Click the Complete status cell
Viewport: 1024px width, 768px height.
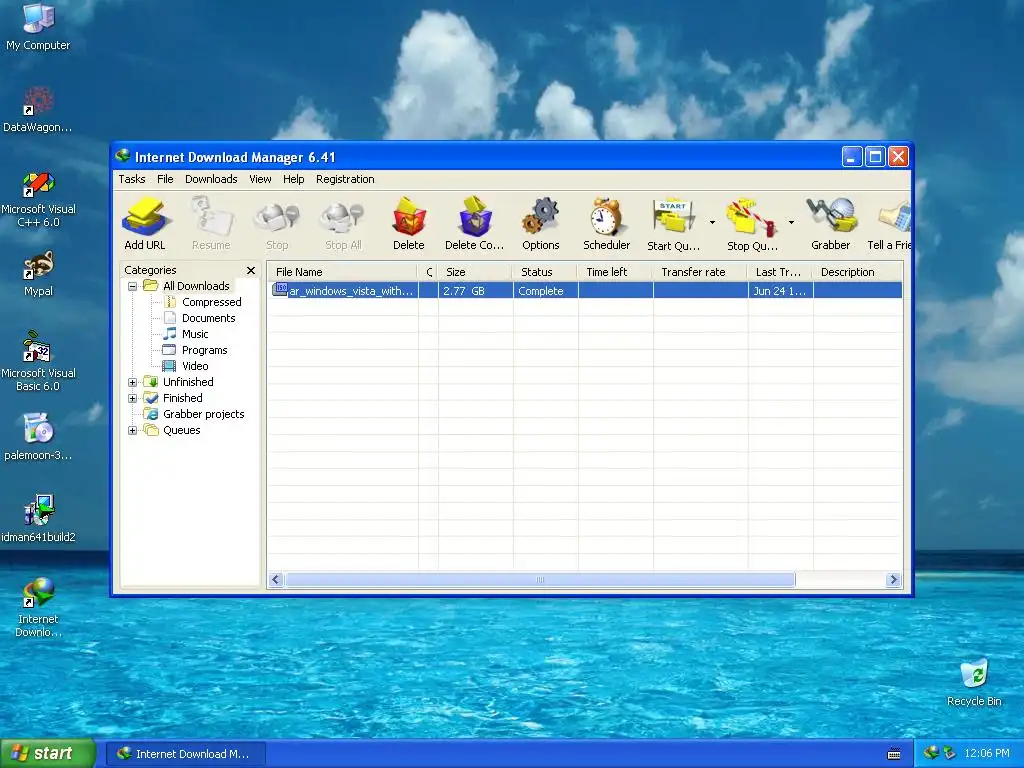click(x=545, y=291)
